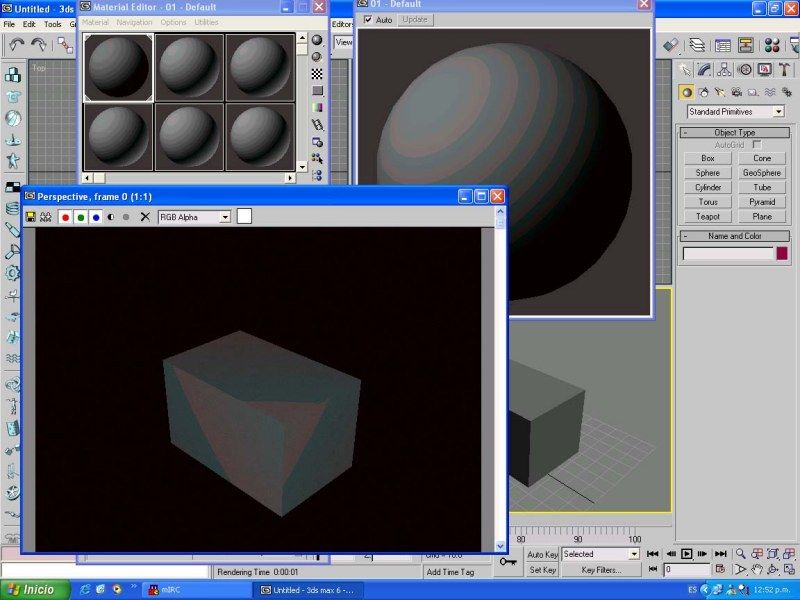800x600 pixels.
Task: Click the Pyramid primitive button
Action: (x=762, y=202)
